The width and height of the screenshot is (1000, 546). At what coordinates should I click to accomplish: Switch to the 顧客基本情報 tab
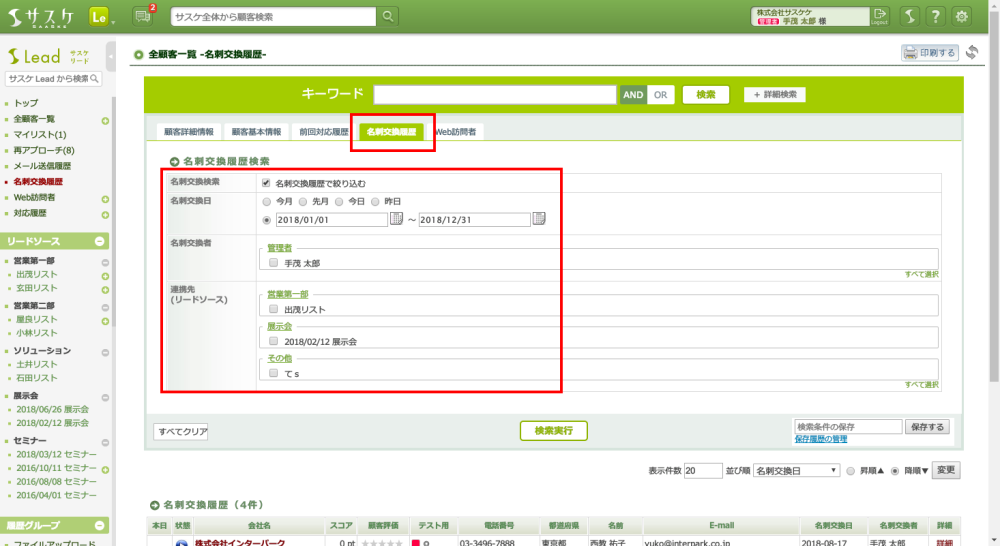[256, 131]
